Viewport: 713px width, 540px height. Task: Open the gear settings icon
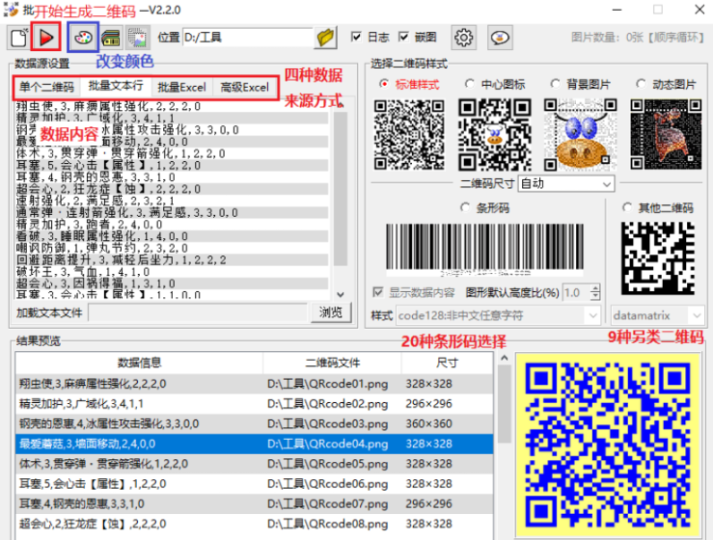click(463, 38)
